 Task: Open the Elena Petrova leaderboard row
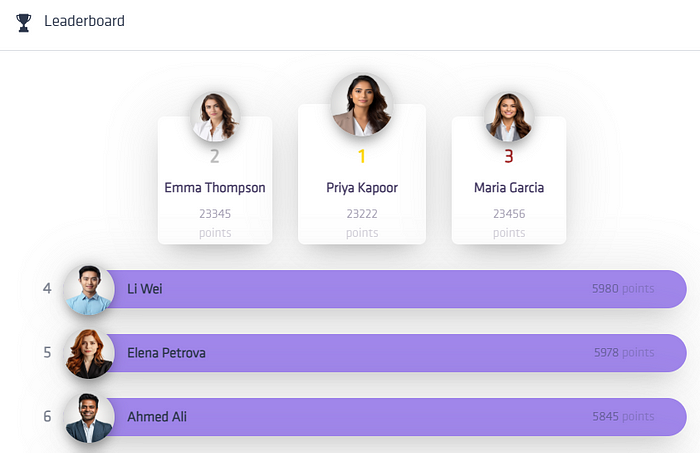point(375,353)
